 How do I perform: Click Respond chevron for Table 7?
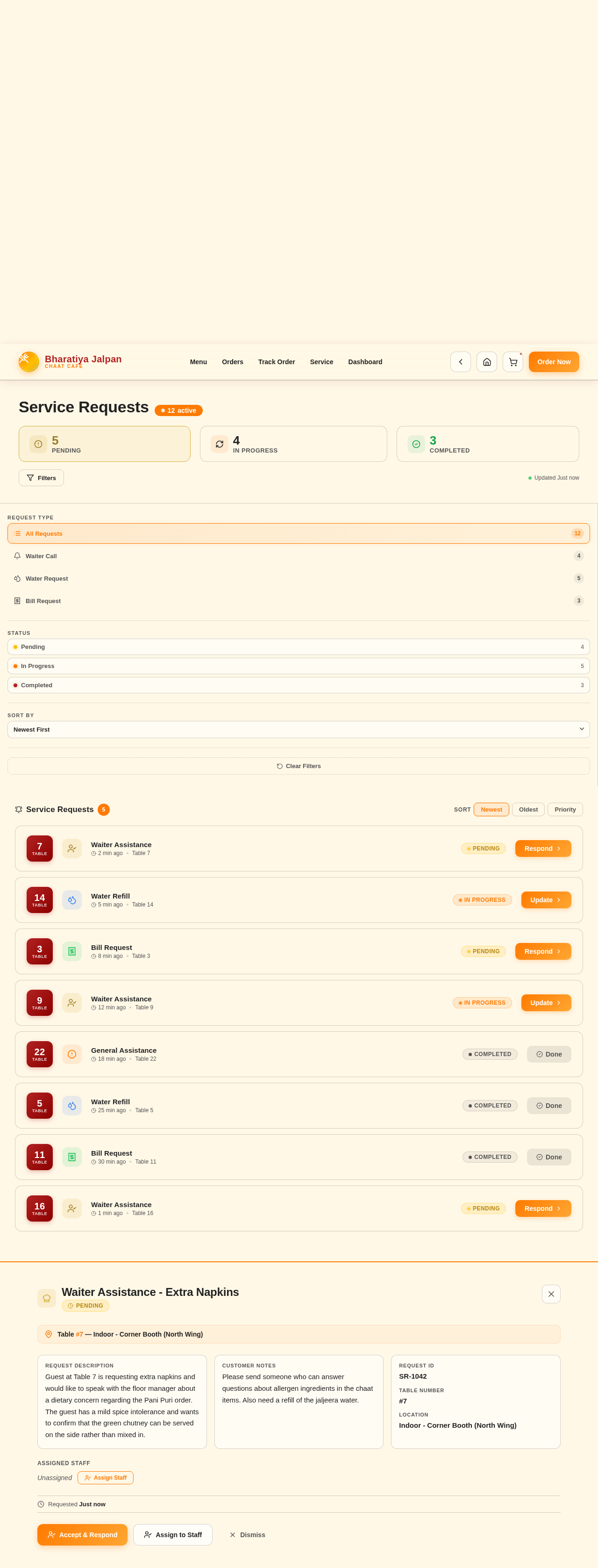pos(558,848)
